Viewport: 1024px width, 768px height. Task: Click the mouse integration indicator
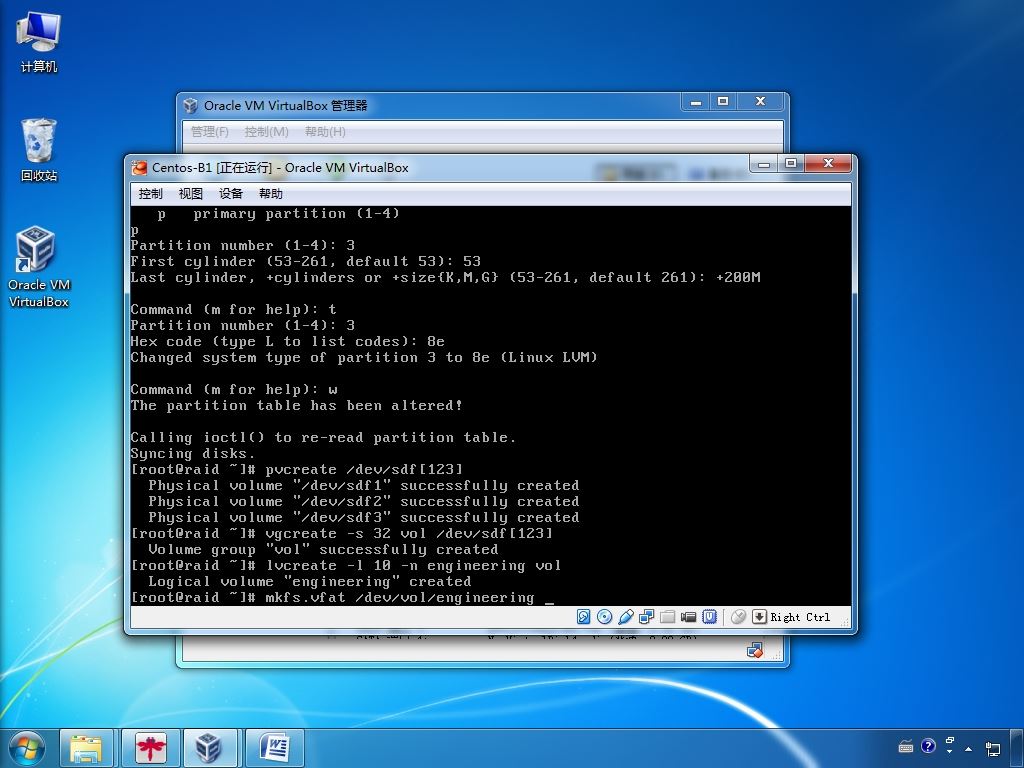click(x=739, y=616)
